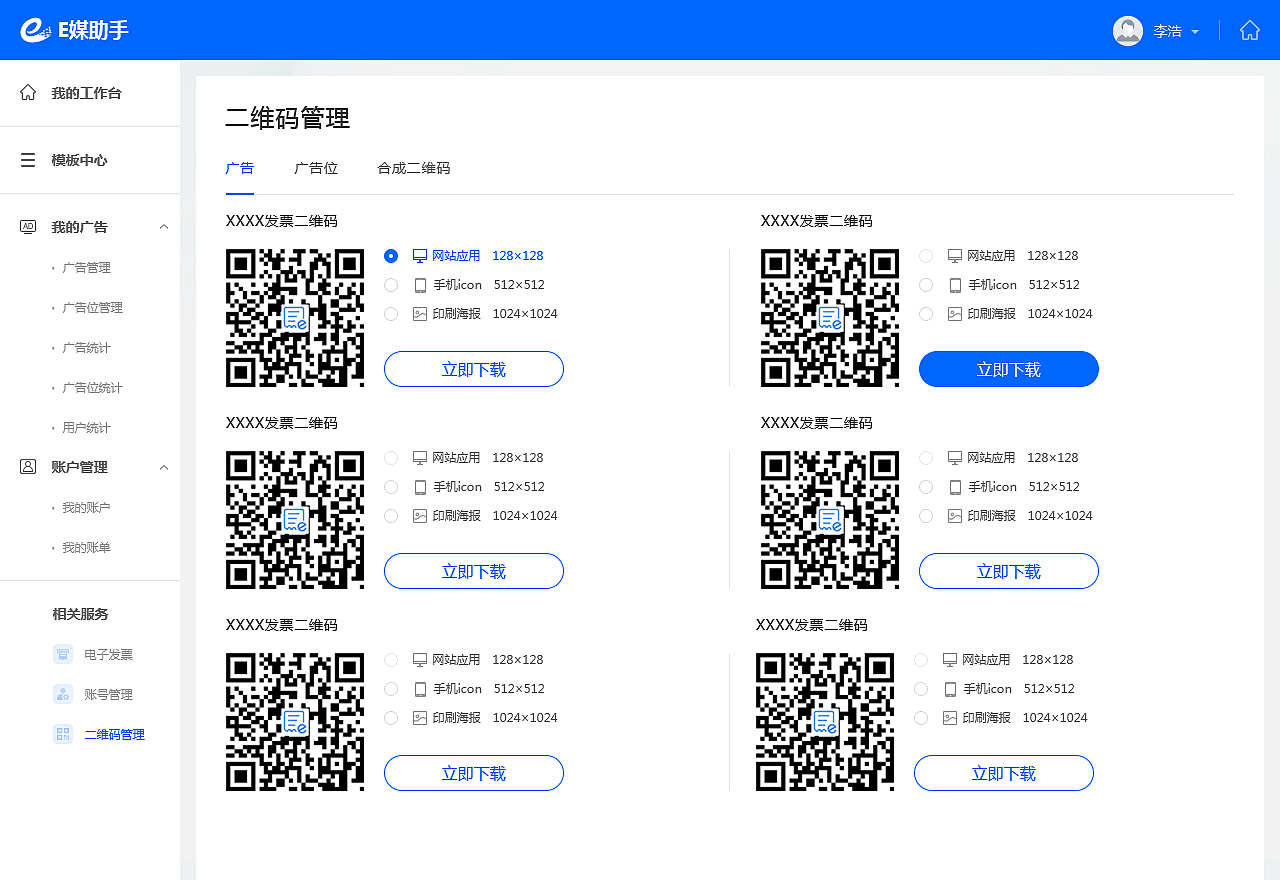This screenshot has width=1280, height=880.
Task: Select 手机icon radio under the checked 网站应用 radio
Action: (391, 285)
